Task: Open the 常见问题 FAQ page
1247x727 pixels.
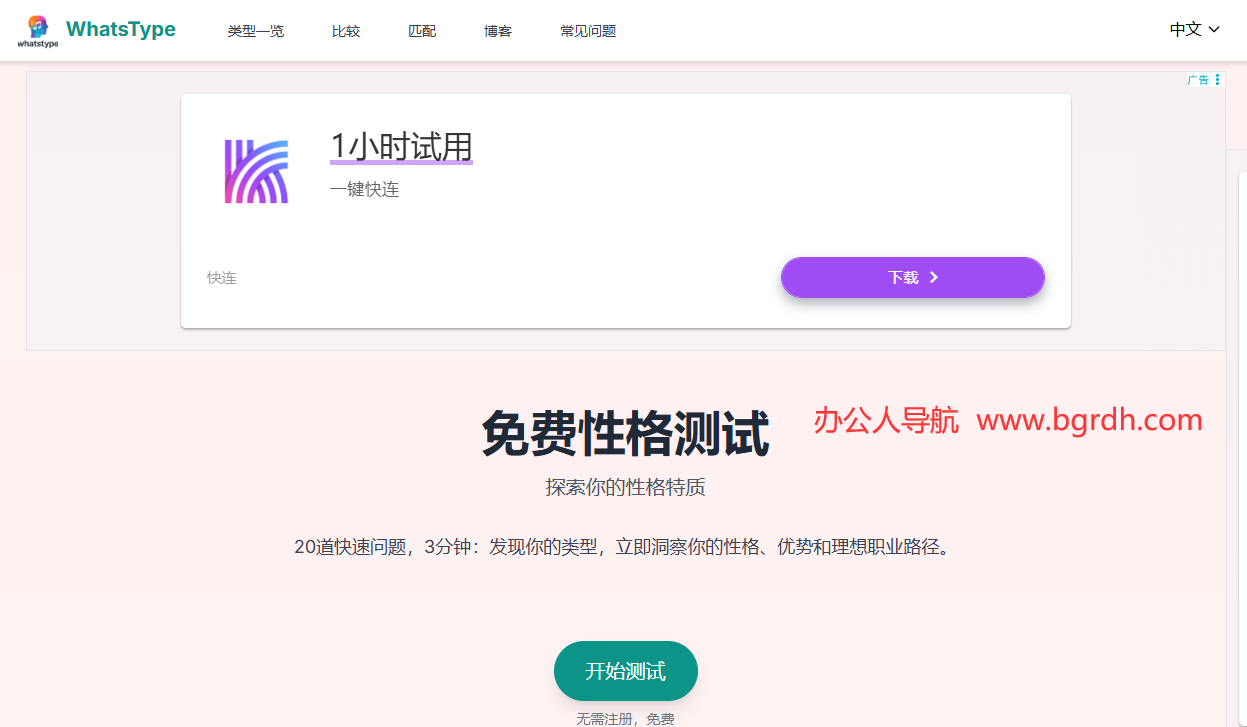Action: (588, 30)
